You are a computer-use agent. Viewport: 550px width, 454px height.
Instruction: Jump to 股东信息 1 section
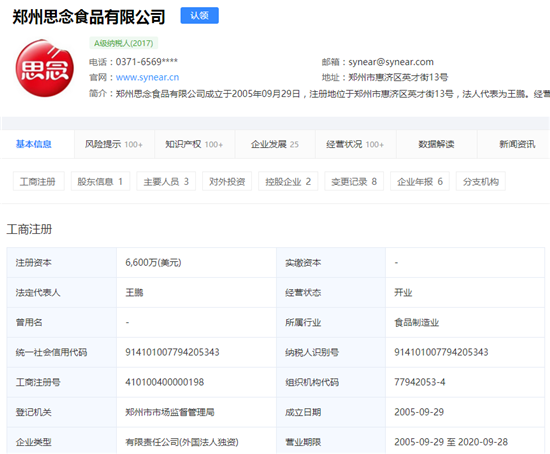click(100, 181)
